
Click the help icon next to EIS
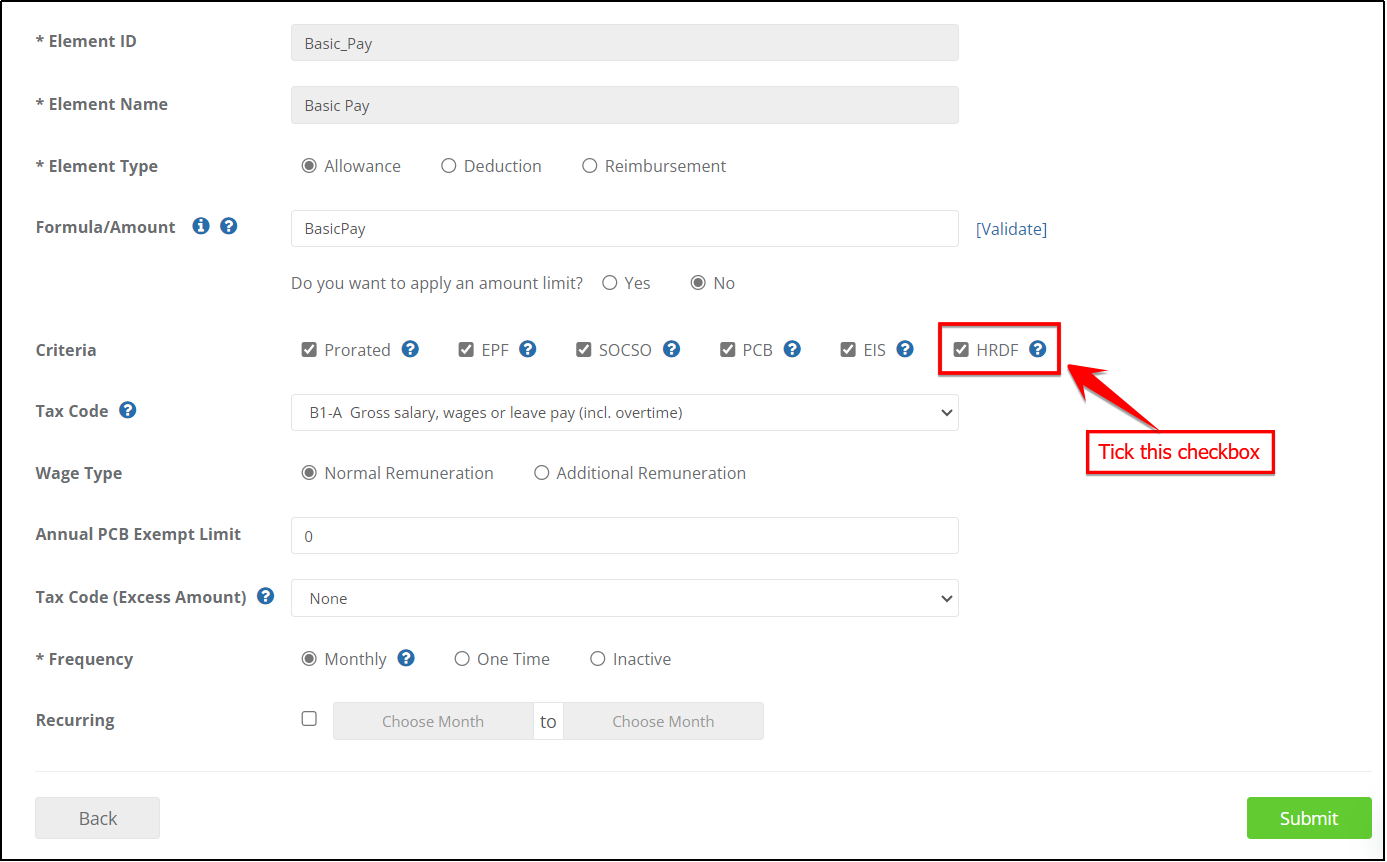(x=905, y=349)
